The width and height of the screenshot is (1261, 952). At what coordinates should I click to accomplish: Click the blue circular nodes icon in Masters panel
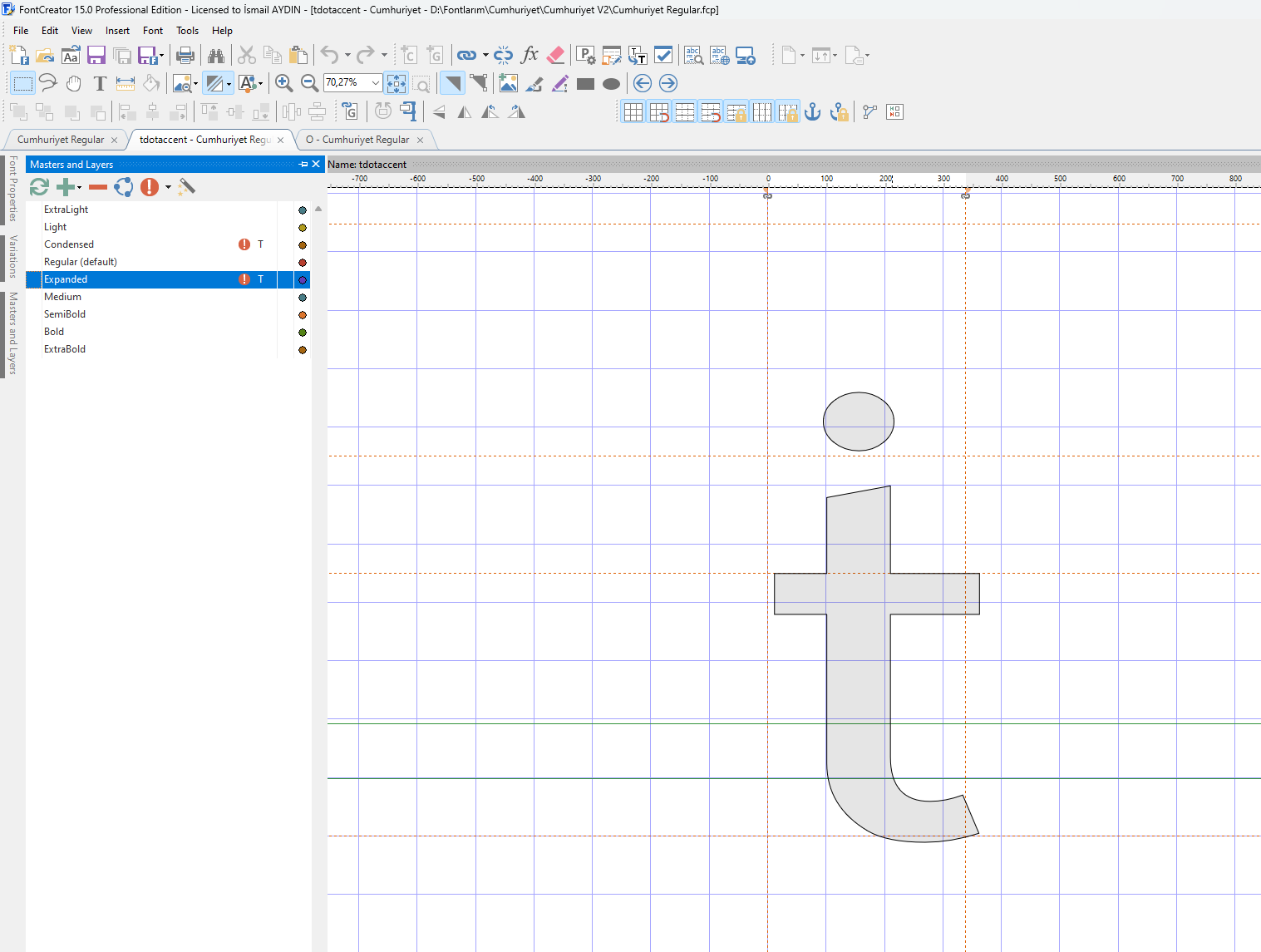click(124, 187)
